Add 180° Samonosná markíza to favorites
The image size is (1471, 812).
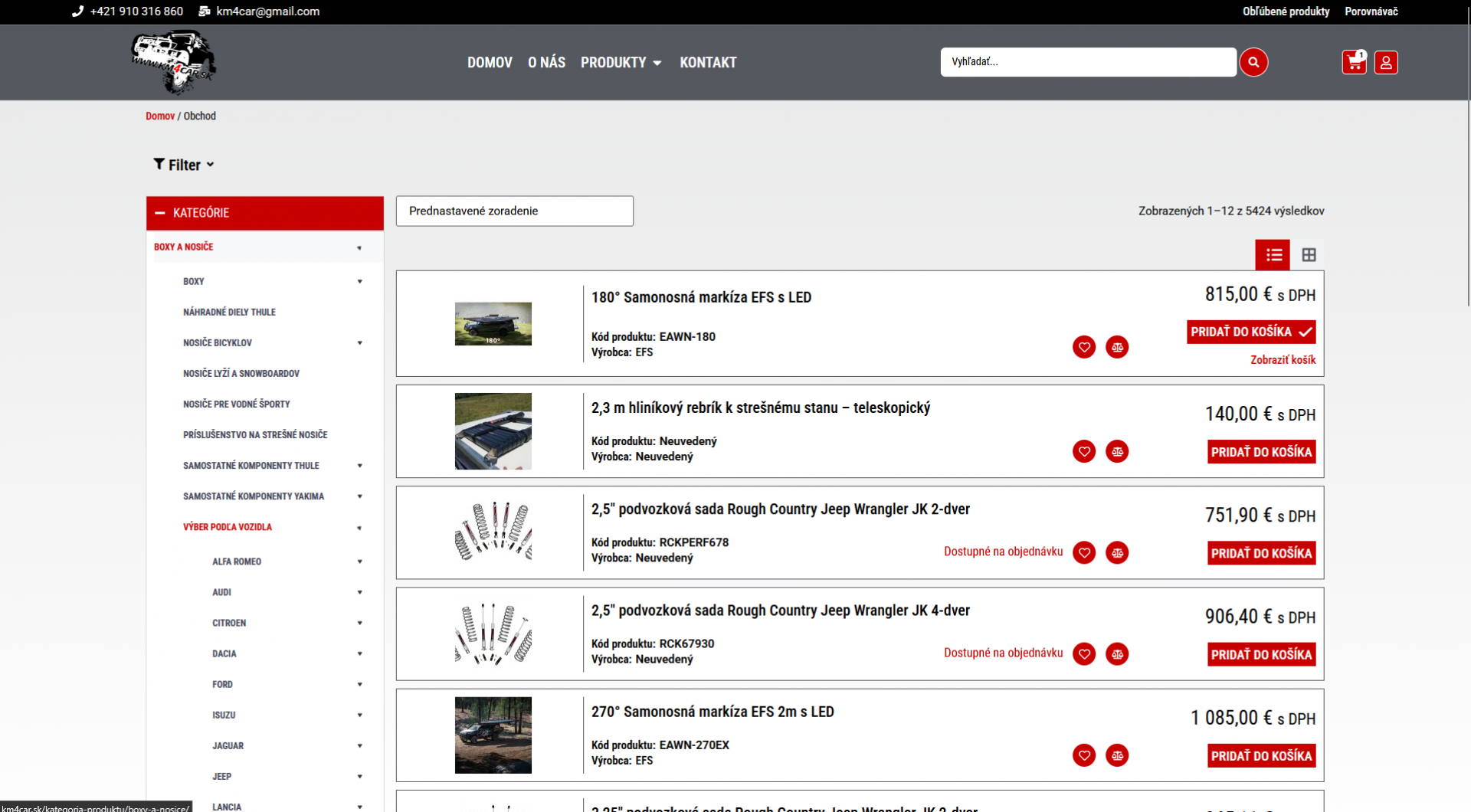[1084, 347]
